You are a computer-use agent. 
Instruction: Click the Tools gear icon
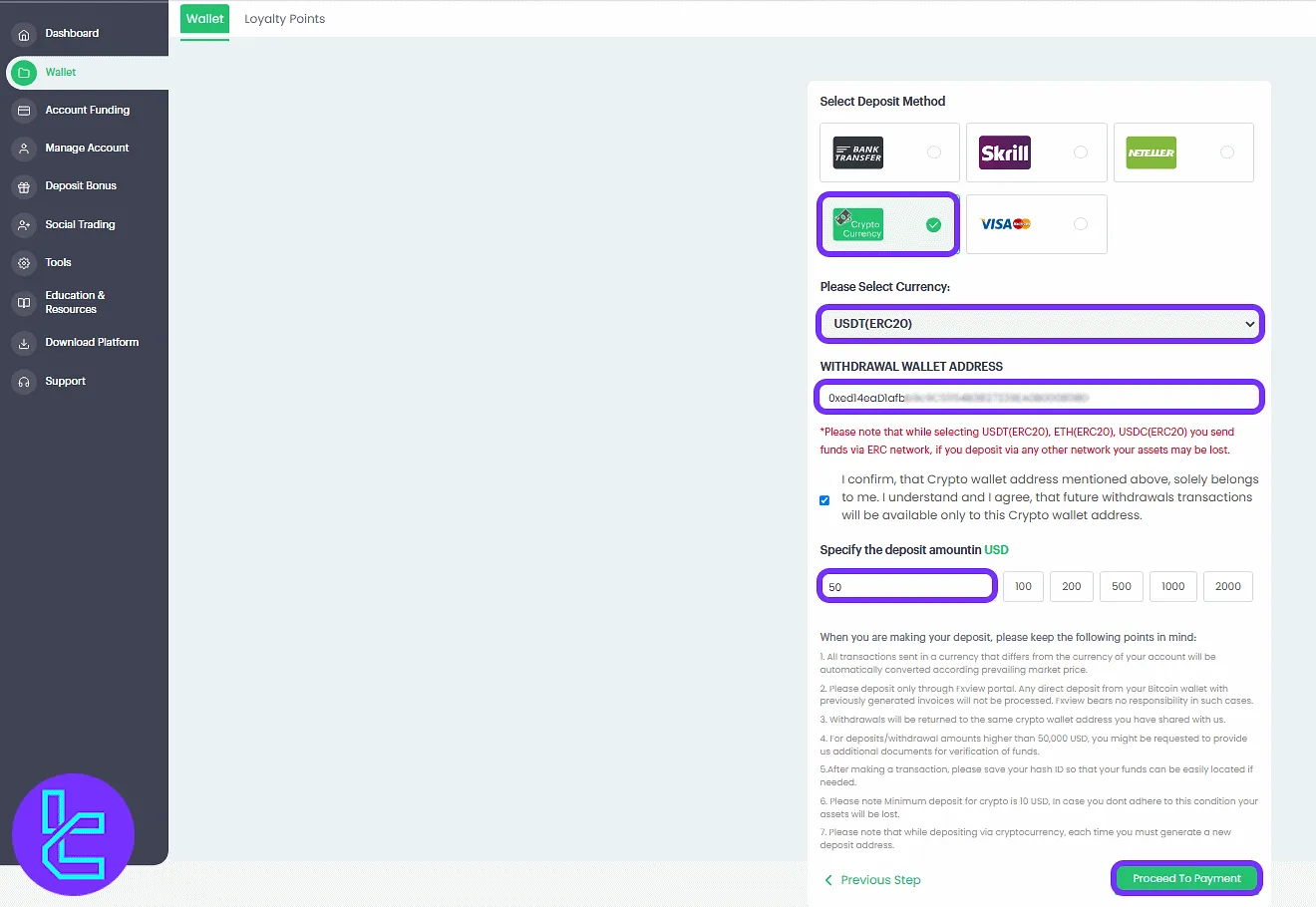point(24,263)
